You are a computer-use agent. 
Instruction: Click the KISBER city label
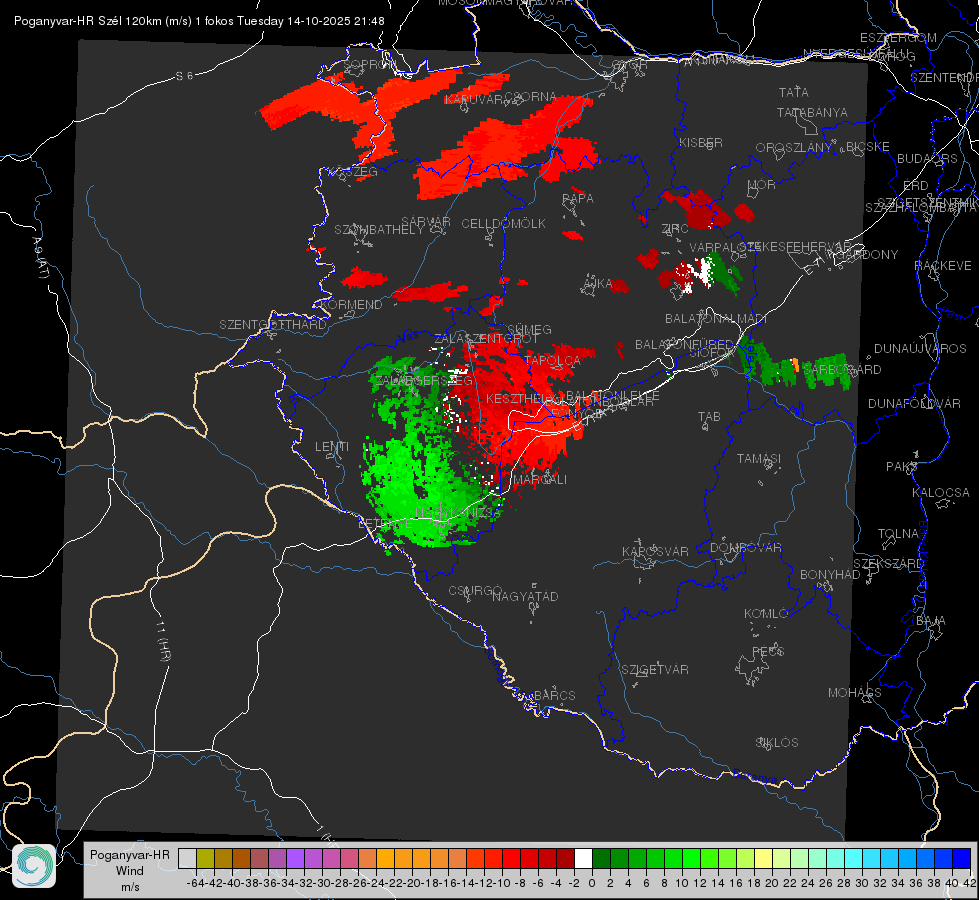701,142
